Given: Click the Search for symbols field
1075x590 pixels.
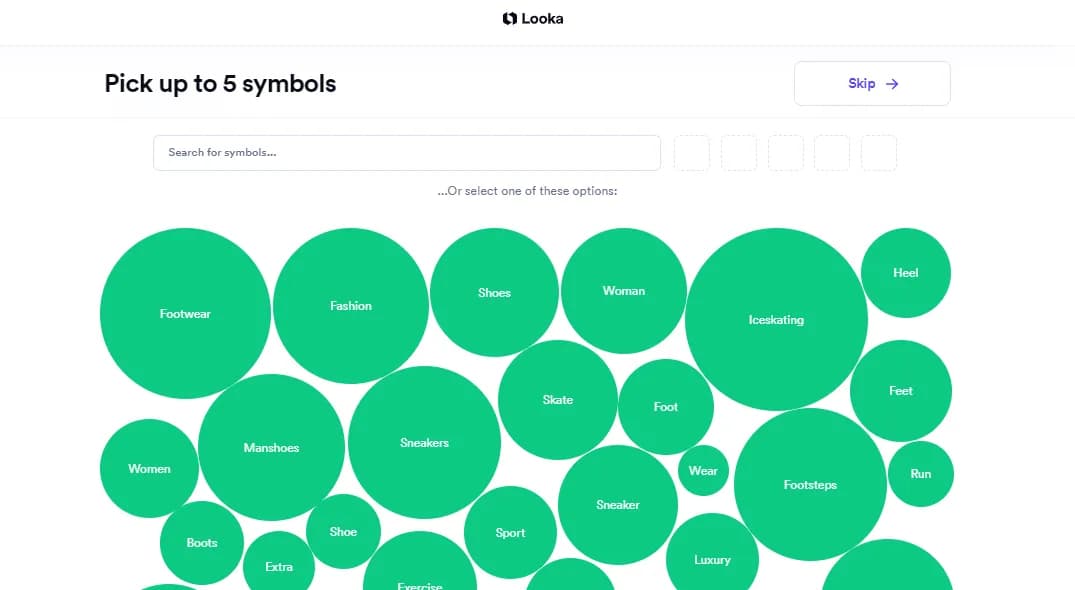Looking at the screenshot, I should click(406, 153).
